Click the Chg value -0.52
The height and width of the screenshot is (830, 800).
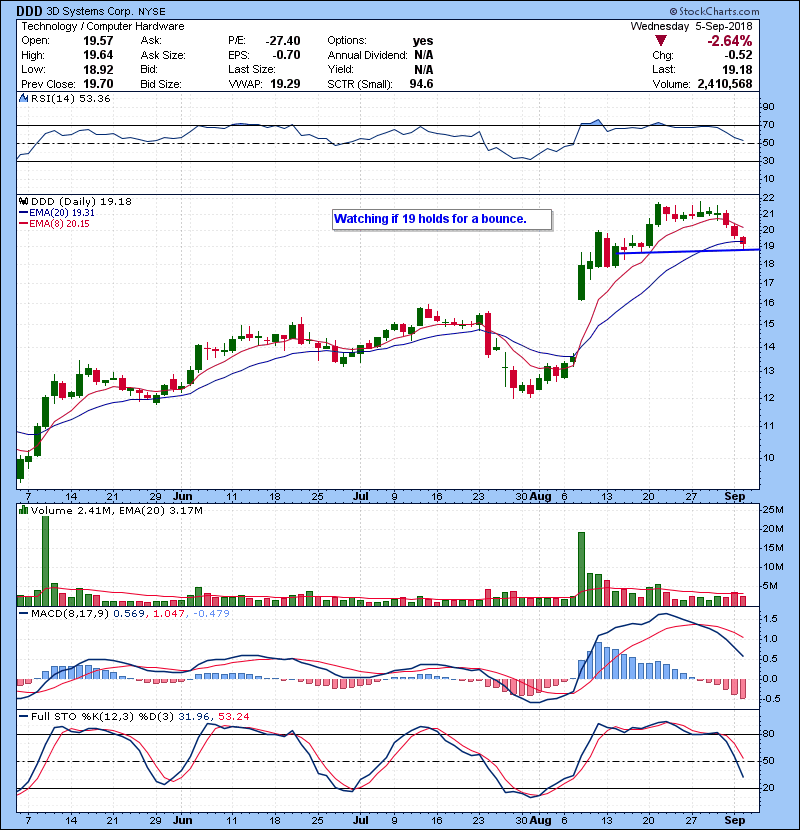[738, 55]
